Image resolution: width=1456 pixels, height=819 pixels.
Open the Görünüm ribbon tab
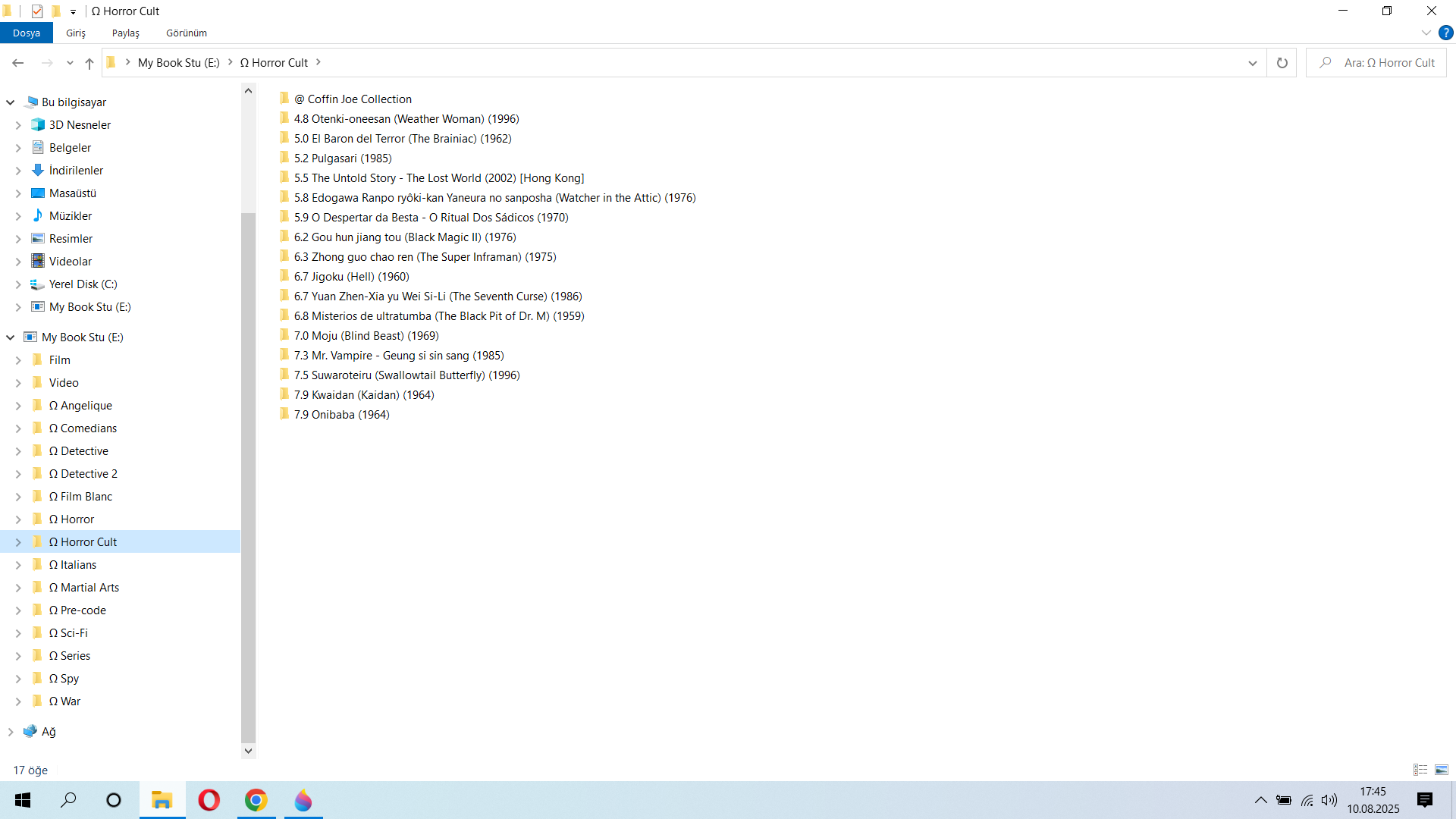tap(187, 33)
